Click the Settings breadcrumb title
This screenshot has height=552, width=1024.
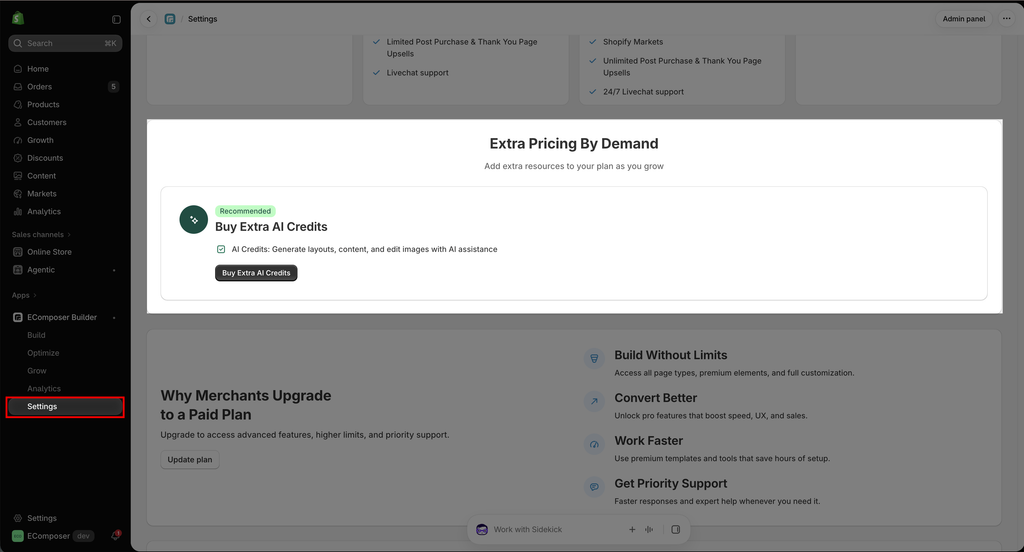pyautogui.click(x=202, y=19)
